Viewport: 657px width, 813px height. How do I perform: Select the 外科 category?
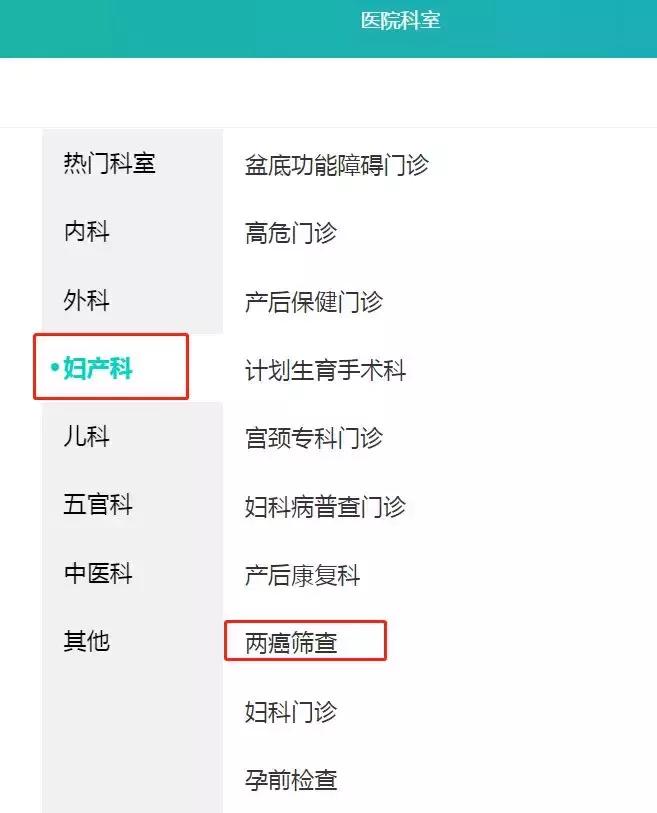pyautogui.click(x=86, y=299)
